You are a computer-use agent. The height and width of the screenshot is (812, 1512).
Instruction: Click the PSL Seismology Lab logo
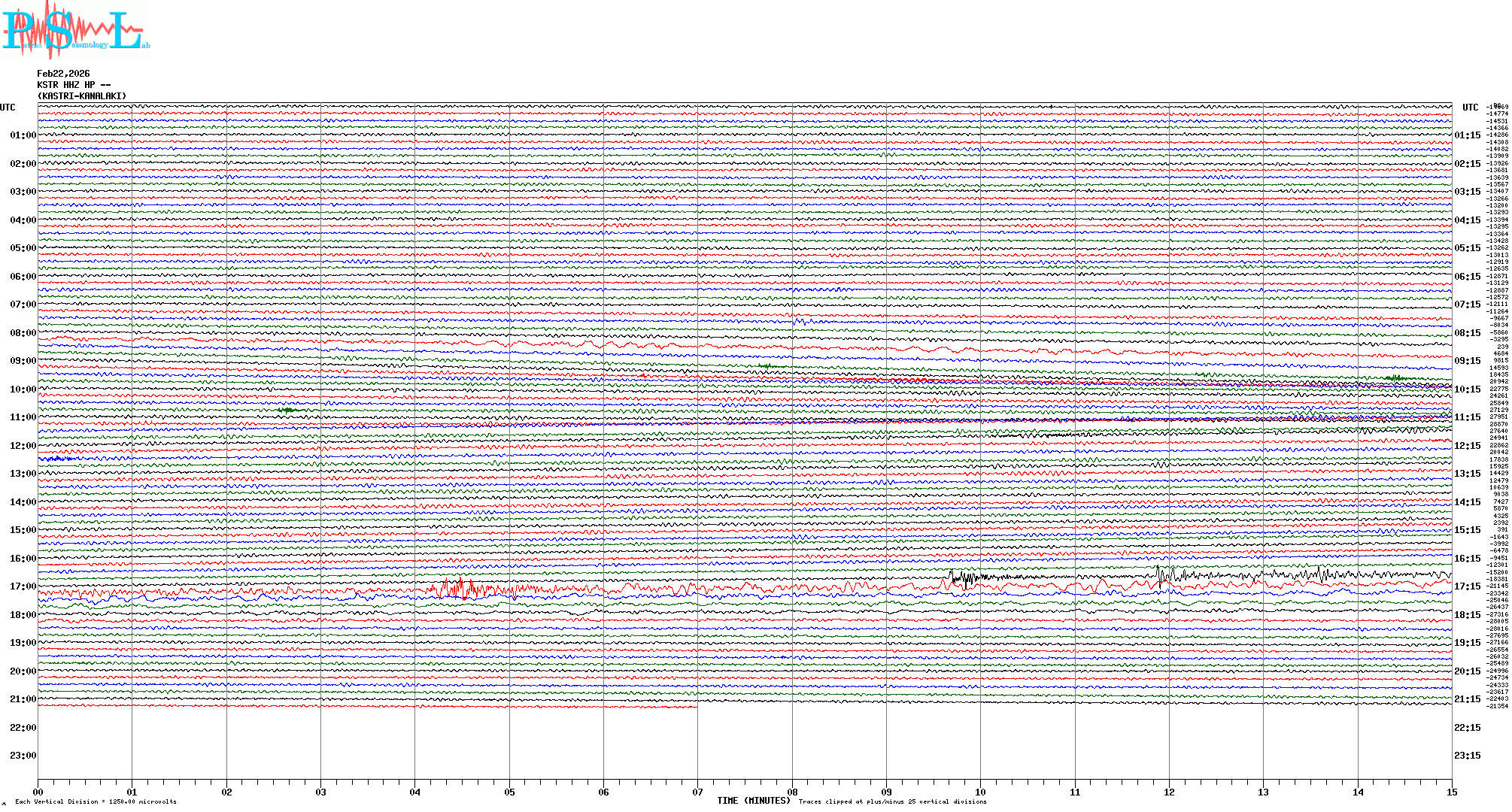tap(75, 30)
